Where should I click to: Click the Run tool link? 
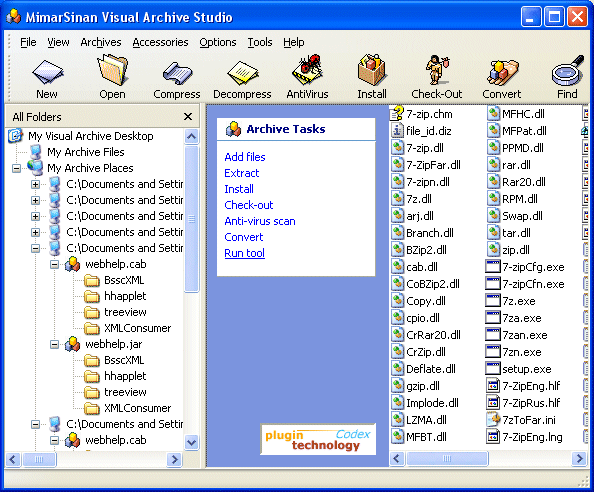(244, 253)
